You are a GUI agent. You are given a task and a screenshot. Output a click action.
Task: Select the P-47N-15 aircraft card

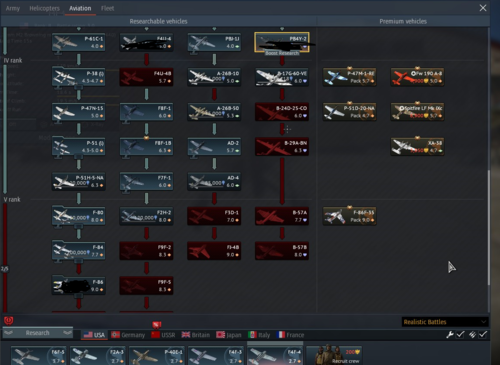point(79,112)
